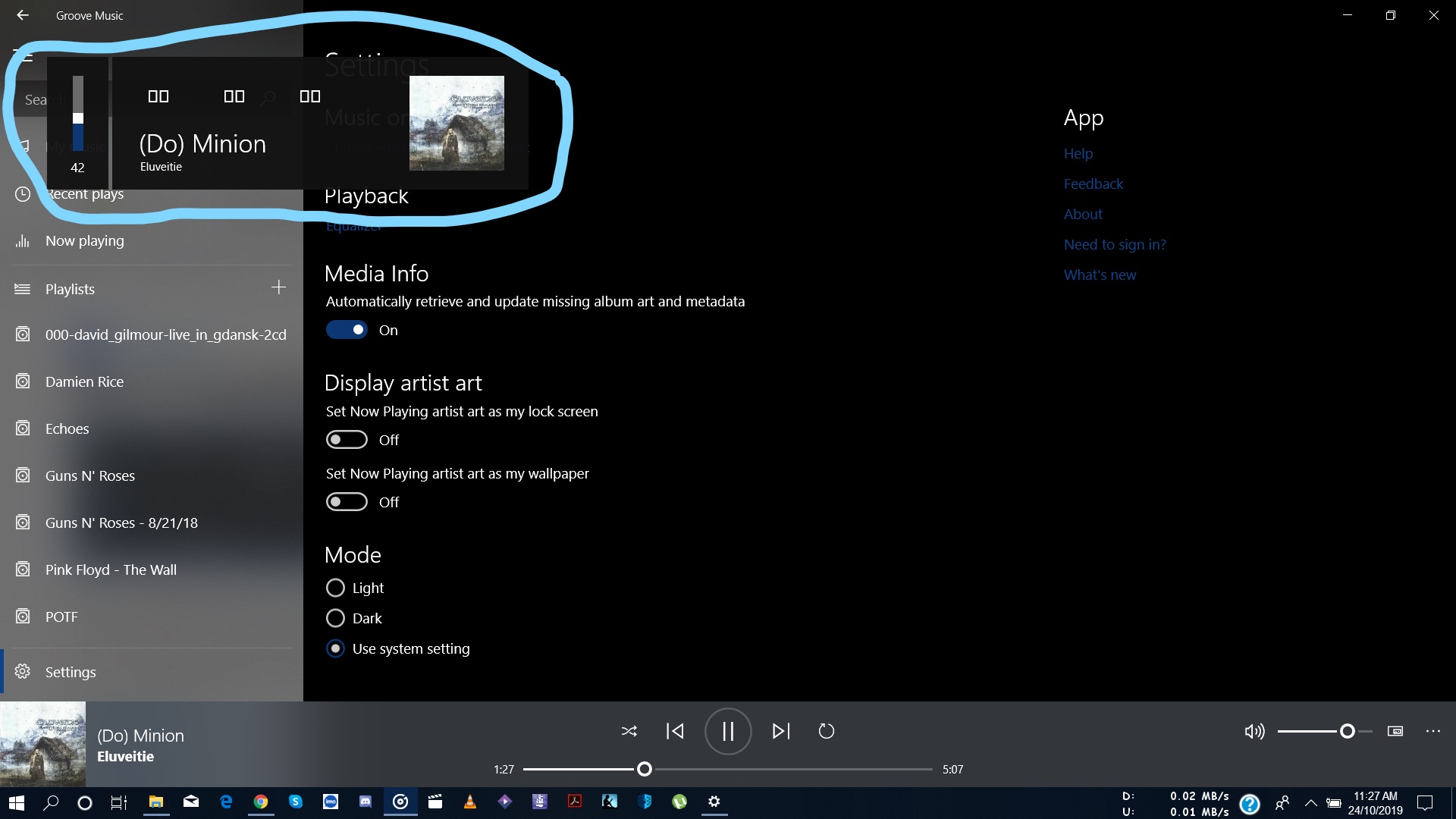Skip to the previous track
Viewport: 1456px width, 819px height.
[675, 731]
